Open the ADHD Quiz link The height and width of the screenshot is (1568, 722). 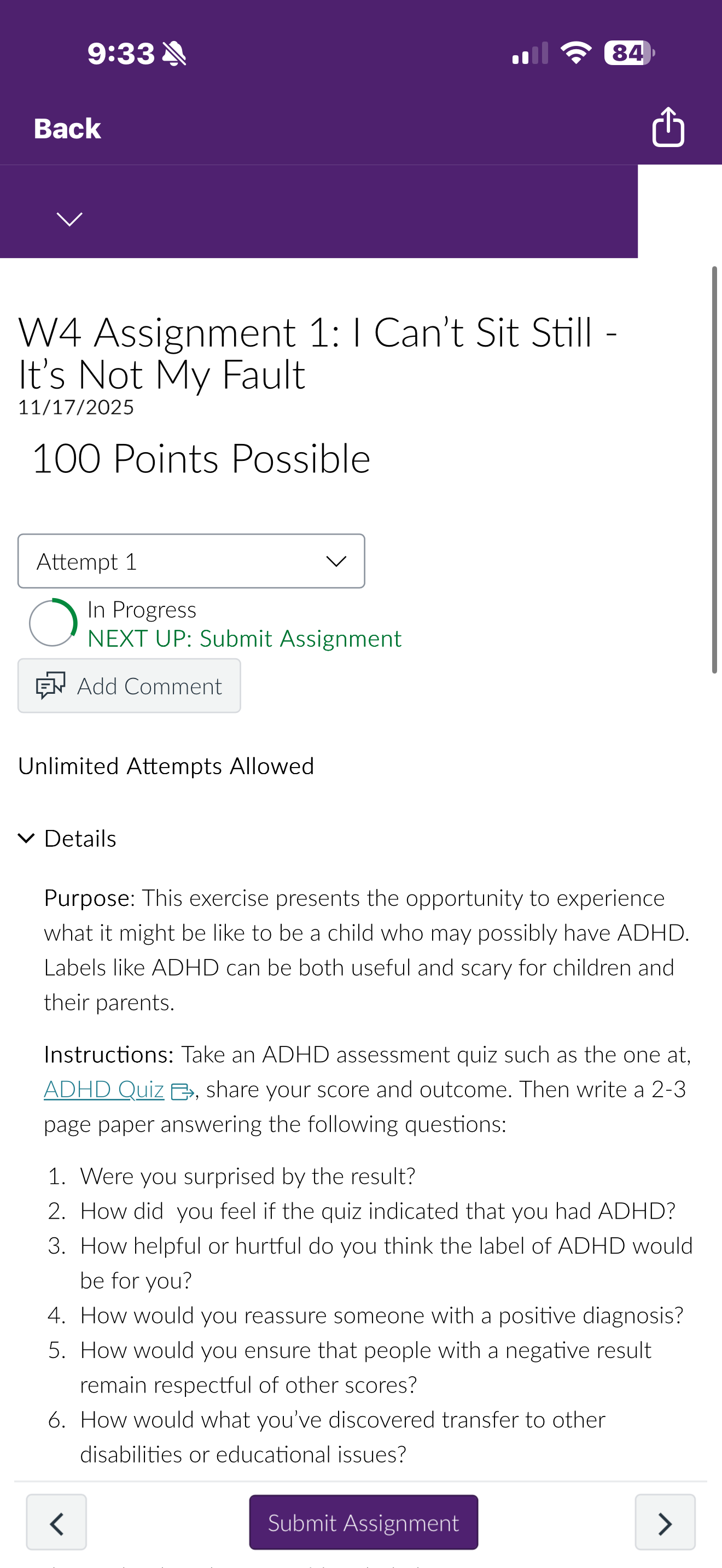(103, 1090)
